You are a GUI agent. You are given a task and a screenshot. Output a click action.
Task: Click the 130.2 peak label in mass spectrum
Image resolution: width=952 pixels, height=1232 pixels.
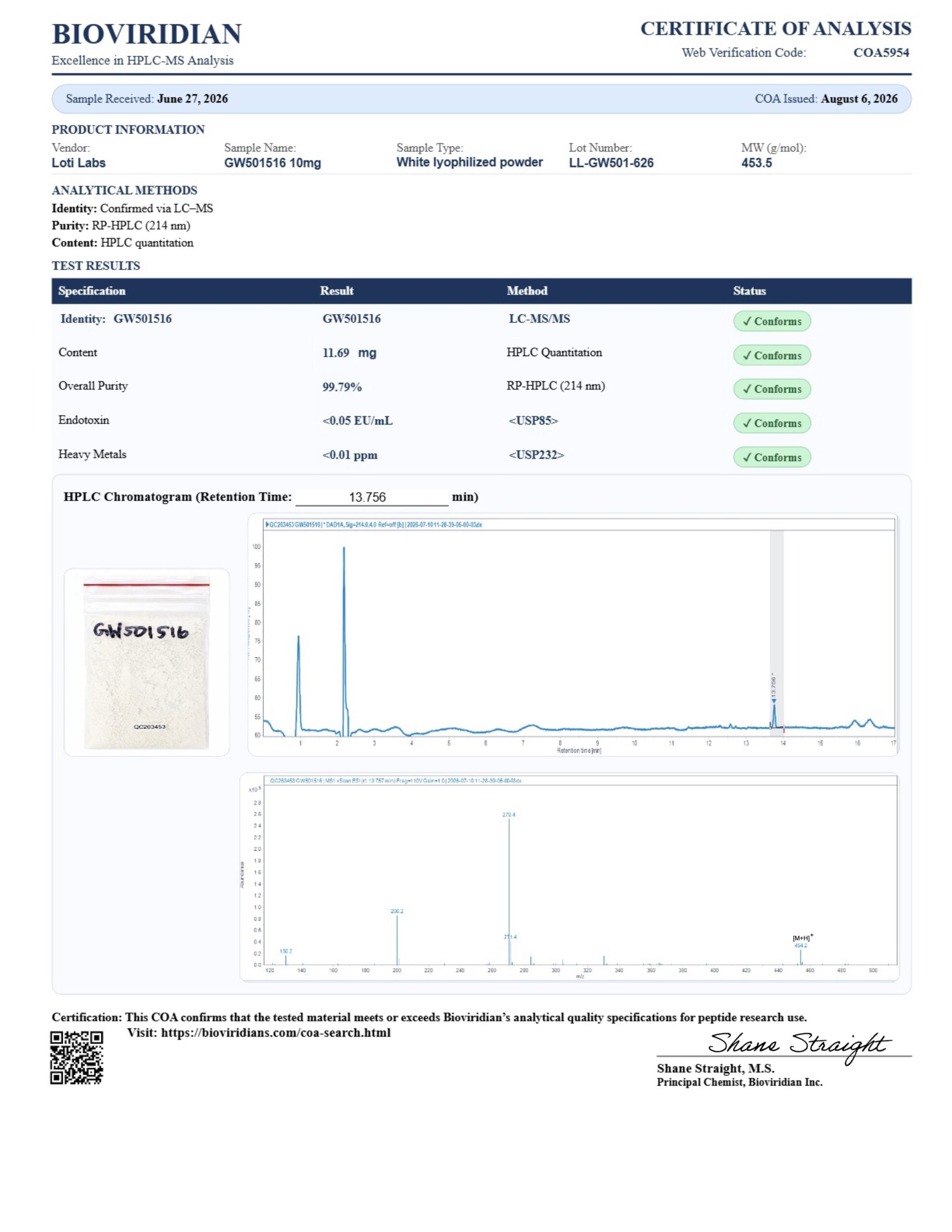[285, 951]
